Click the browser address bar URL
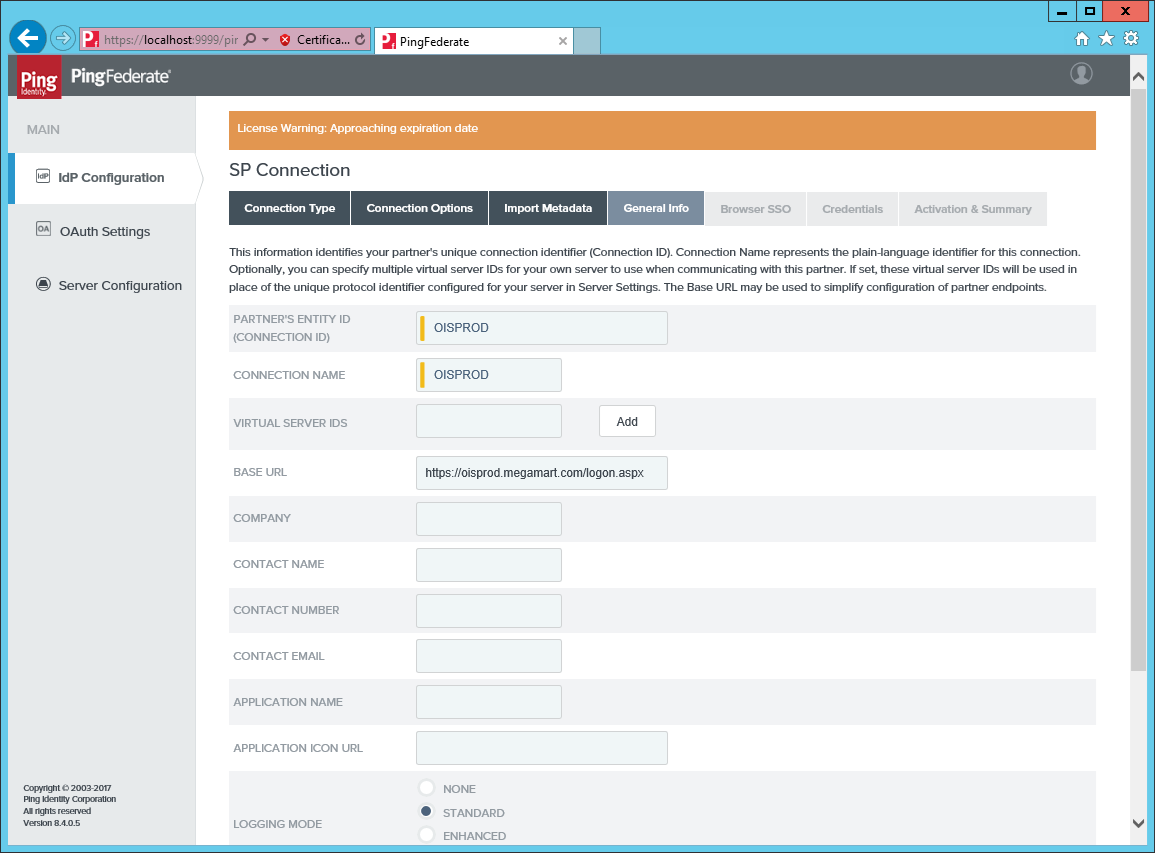 pos(171,40)
